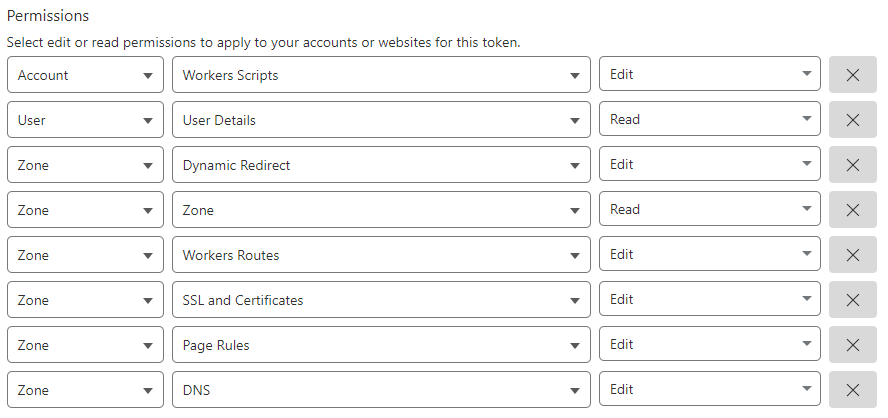Delete the User Details permission row

tap(852, 120)
